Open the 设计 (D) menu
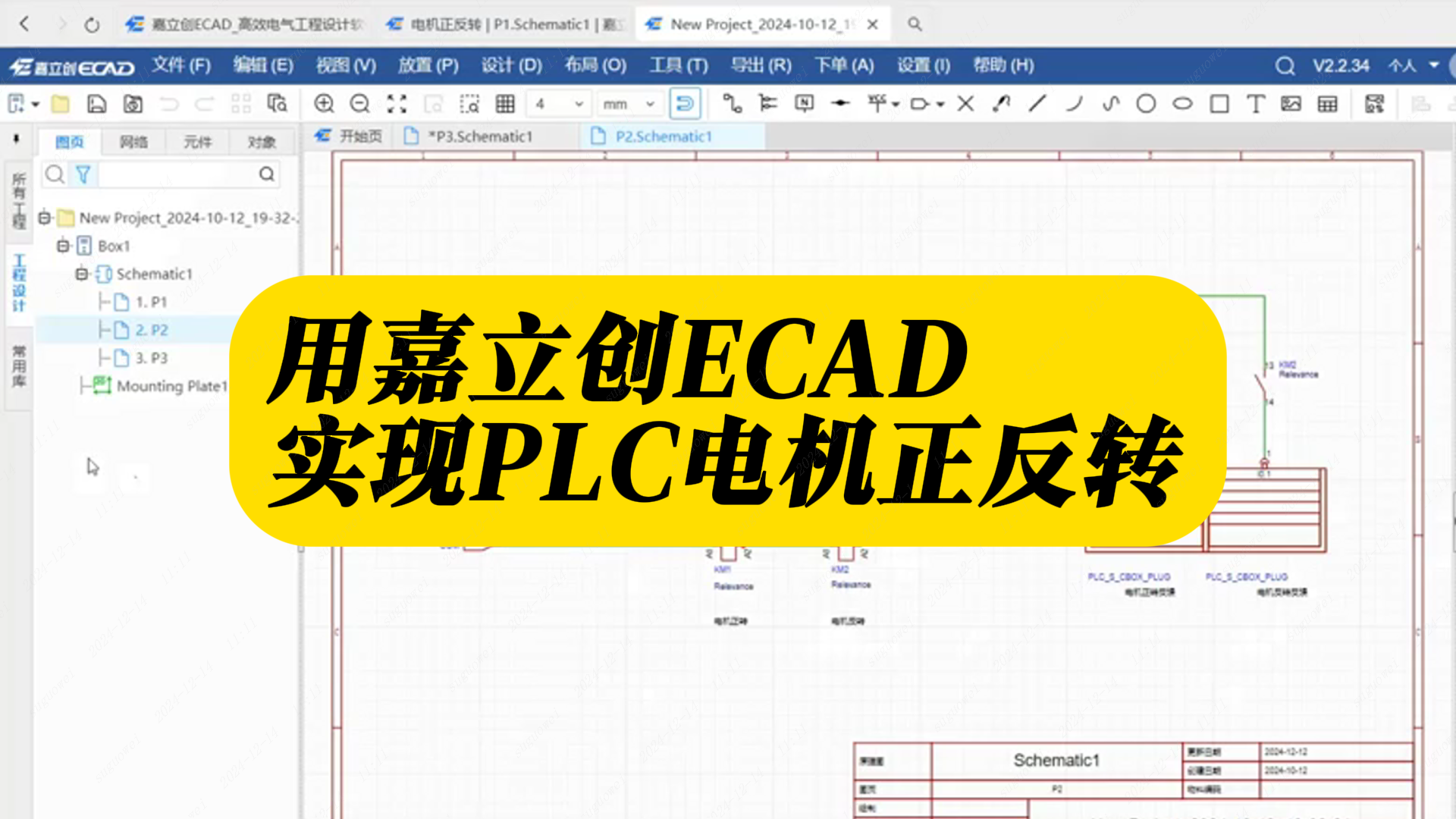The height and width of the screenshot is (819, 1456). coord(512,66)
